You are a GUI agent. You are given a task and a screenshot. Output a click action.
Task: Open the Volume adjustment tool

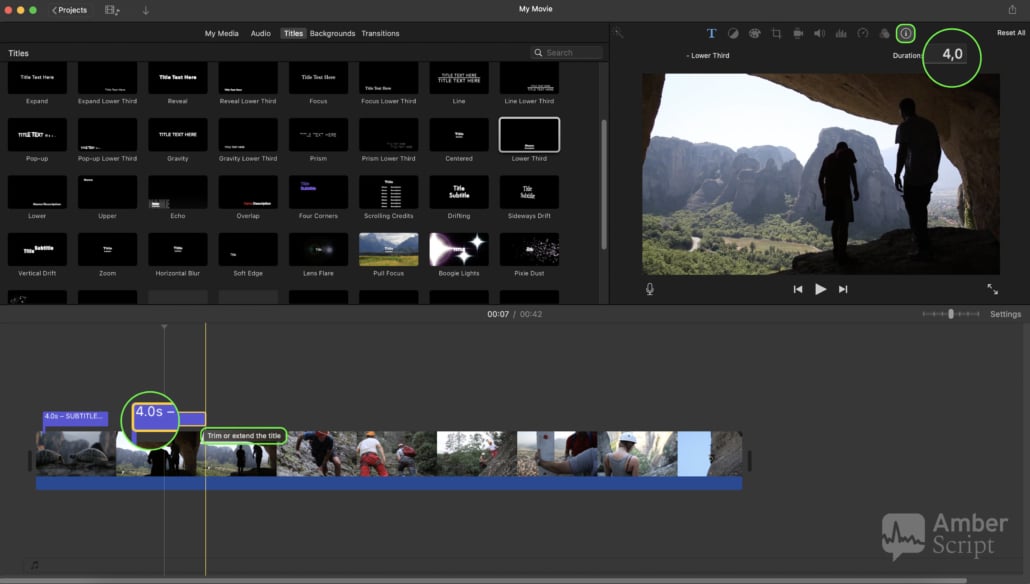819,33
